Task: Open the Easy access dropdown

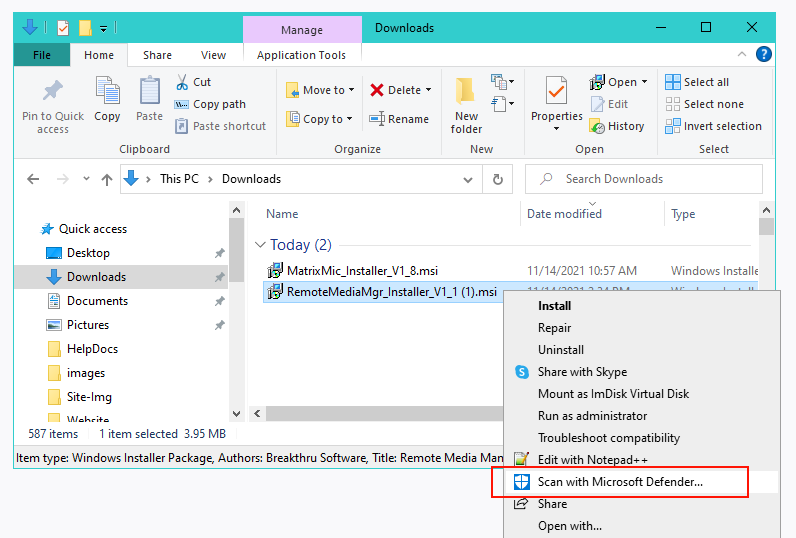Action: pyautogui.click(x=503, y=104)
